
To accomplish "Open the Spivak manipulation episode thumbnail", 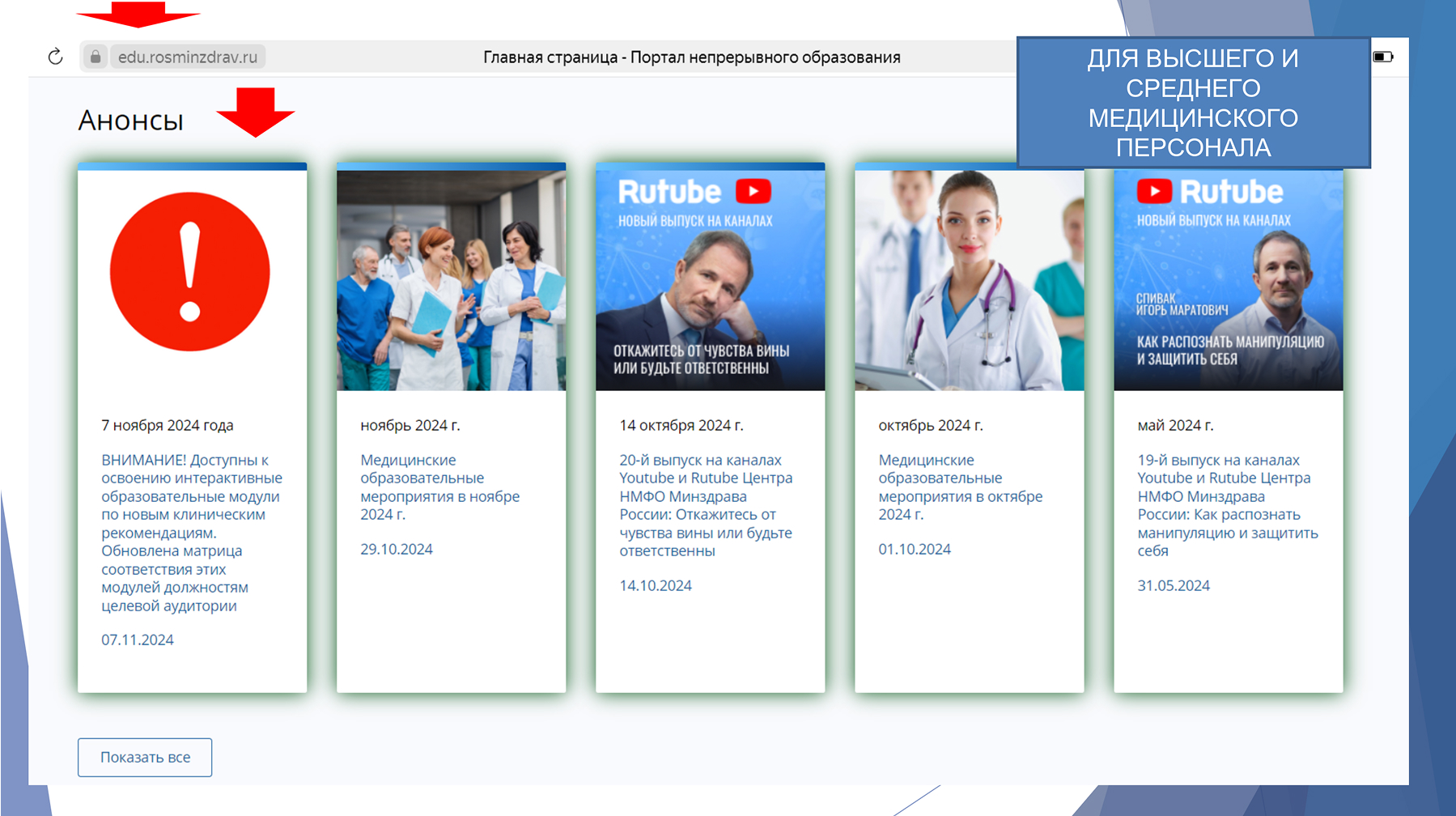I will (1228, 280).
